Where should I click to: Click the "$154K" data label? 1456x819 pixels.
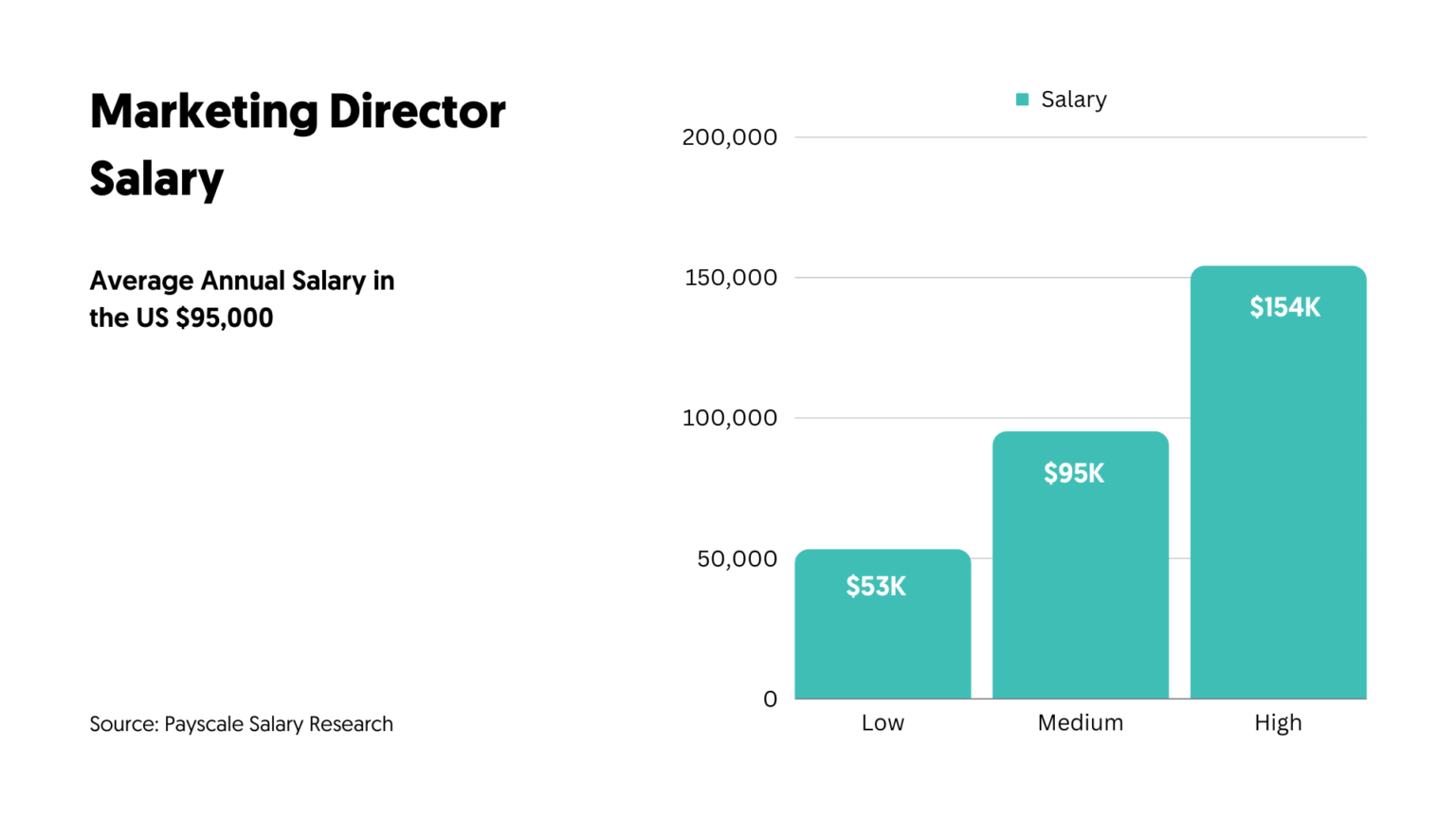(x=1284, y=307)
